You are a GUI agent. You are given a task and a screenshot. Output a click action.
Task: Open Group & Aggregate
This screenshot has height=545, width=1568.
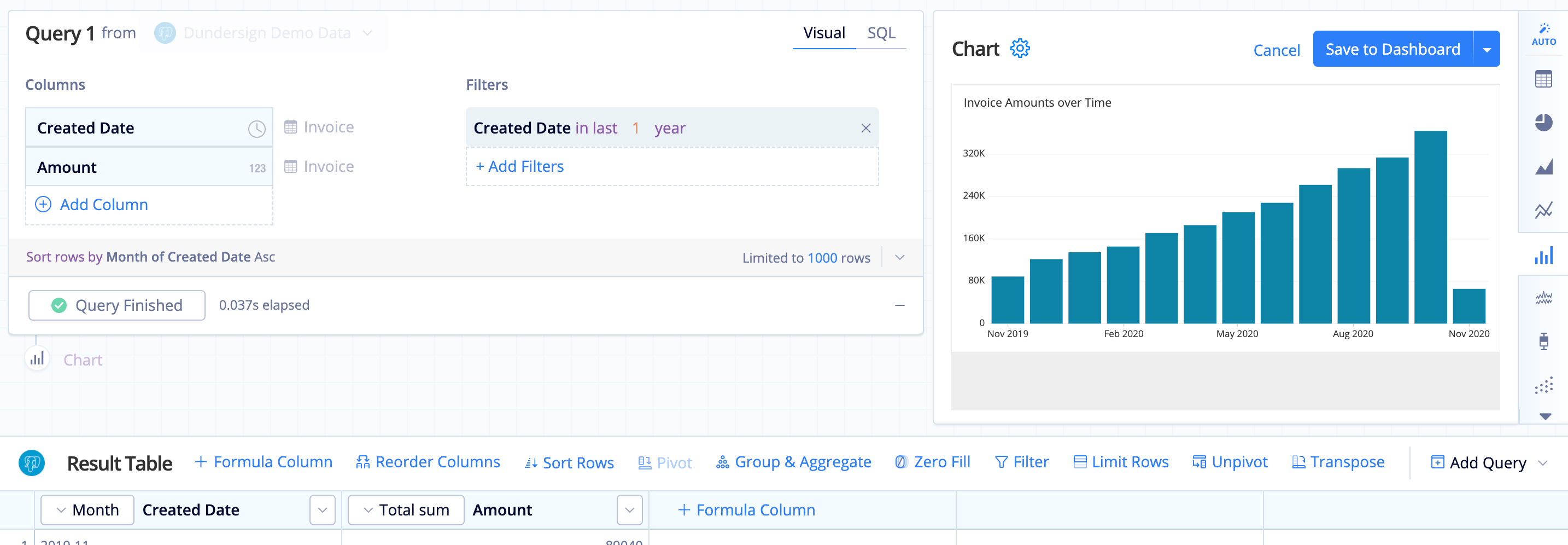794,462
